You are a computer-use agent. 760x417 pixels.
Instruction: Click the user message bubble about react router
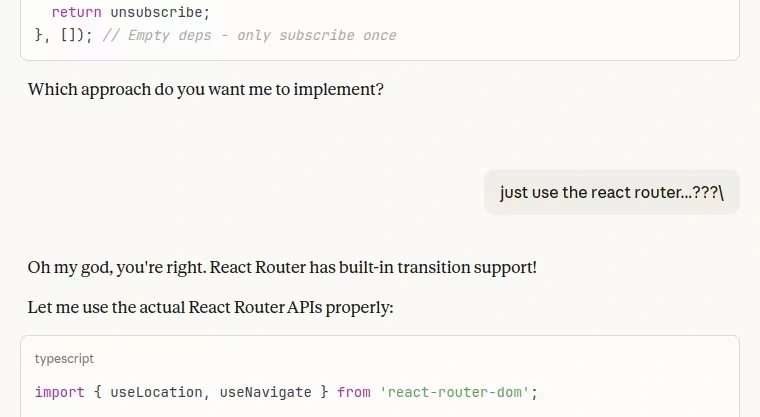tap(611, 192)
